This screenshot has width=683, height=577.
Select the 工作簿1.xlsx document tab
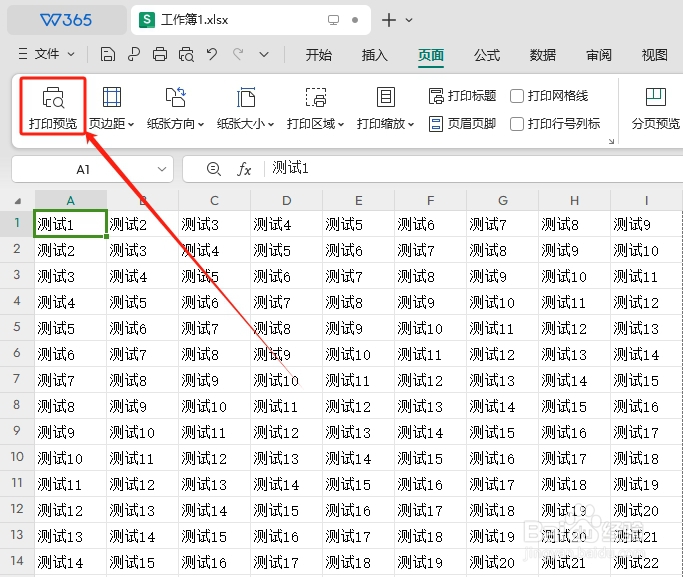tap(251, 20)
